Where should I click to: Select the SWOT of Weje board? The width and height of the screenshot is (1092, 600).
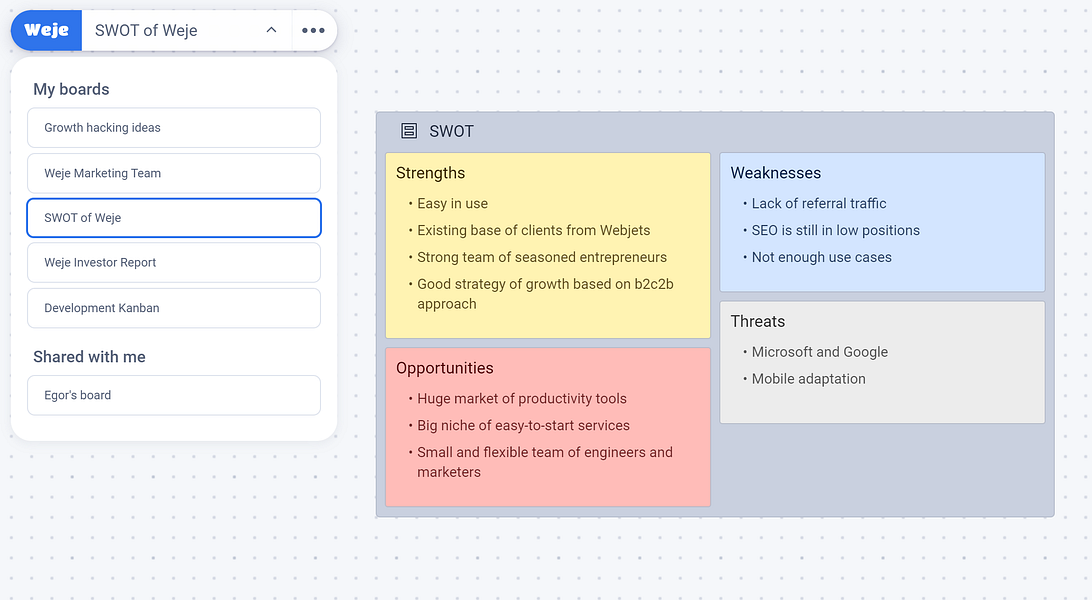(x=174, y=218)
